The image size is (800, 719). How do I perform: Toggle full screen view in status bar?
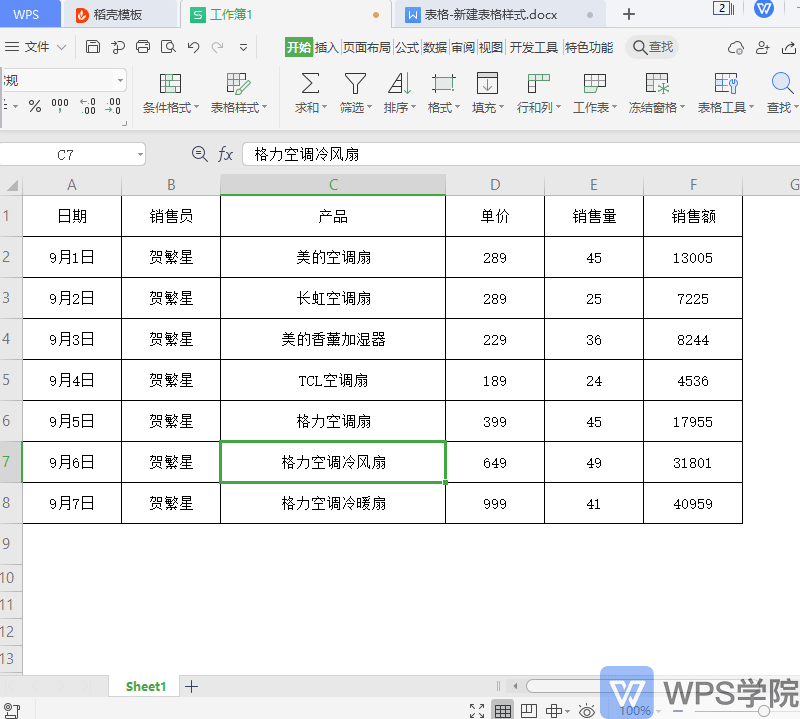pos(477,710)
